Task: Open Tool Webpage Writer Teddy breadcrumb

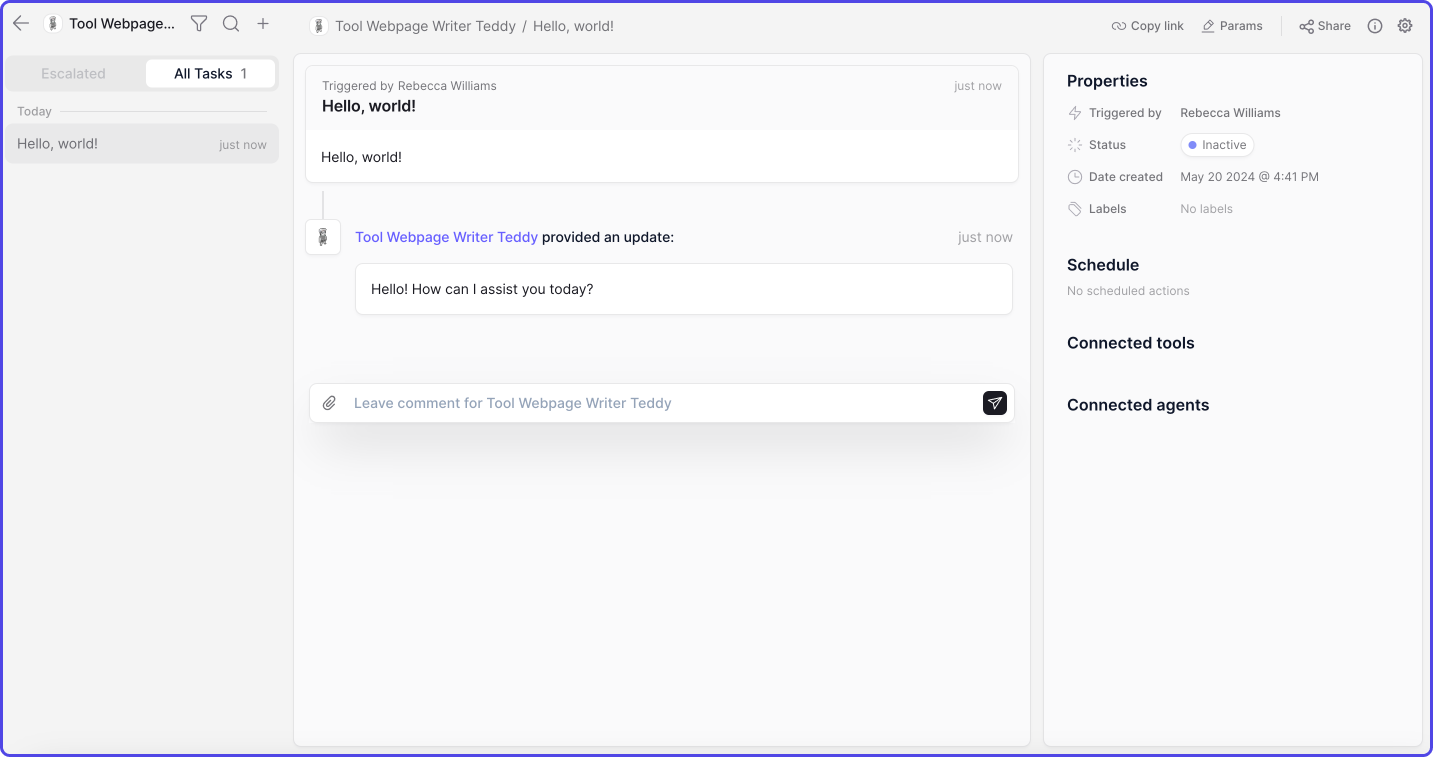Action: point(425,26)
